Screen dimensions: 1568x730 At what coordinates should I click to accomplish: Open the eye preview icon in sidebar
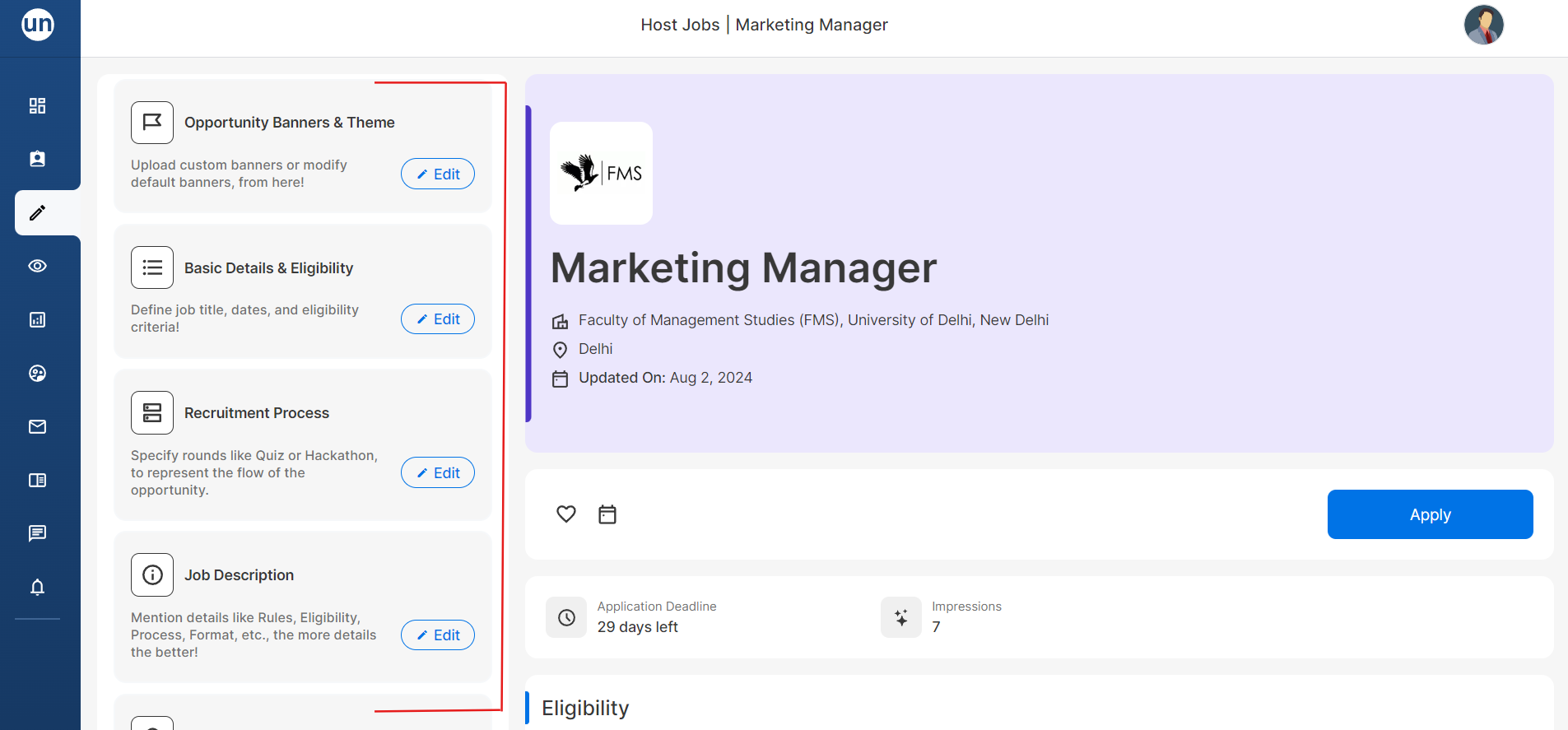37,267
